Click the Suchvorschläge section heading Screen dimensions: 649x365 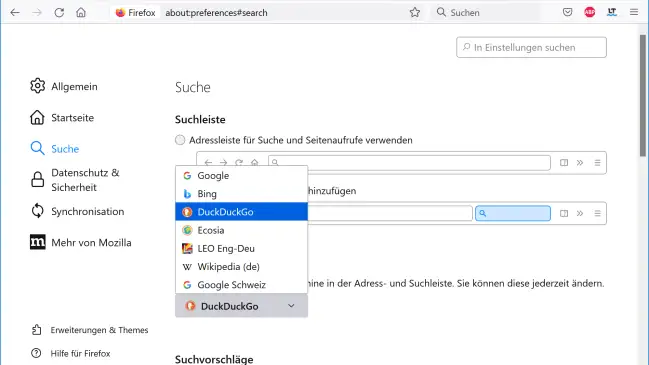click(x=214, y=359)
